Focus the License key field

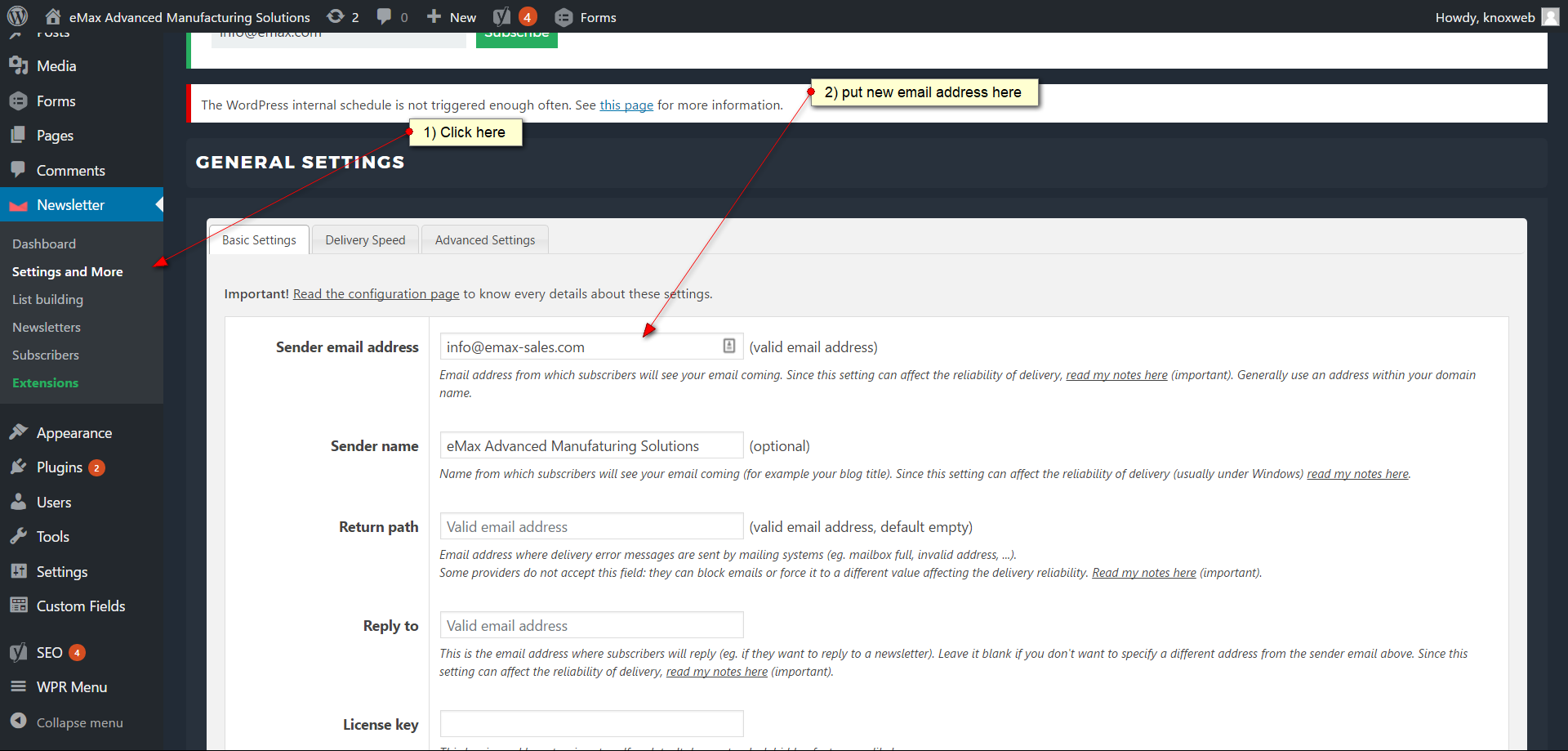591,724
